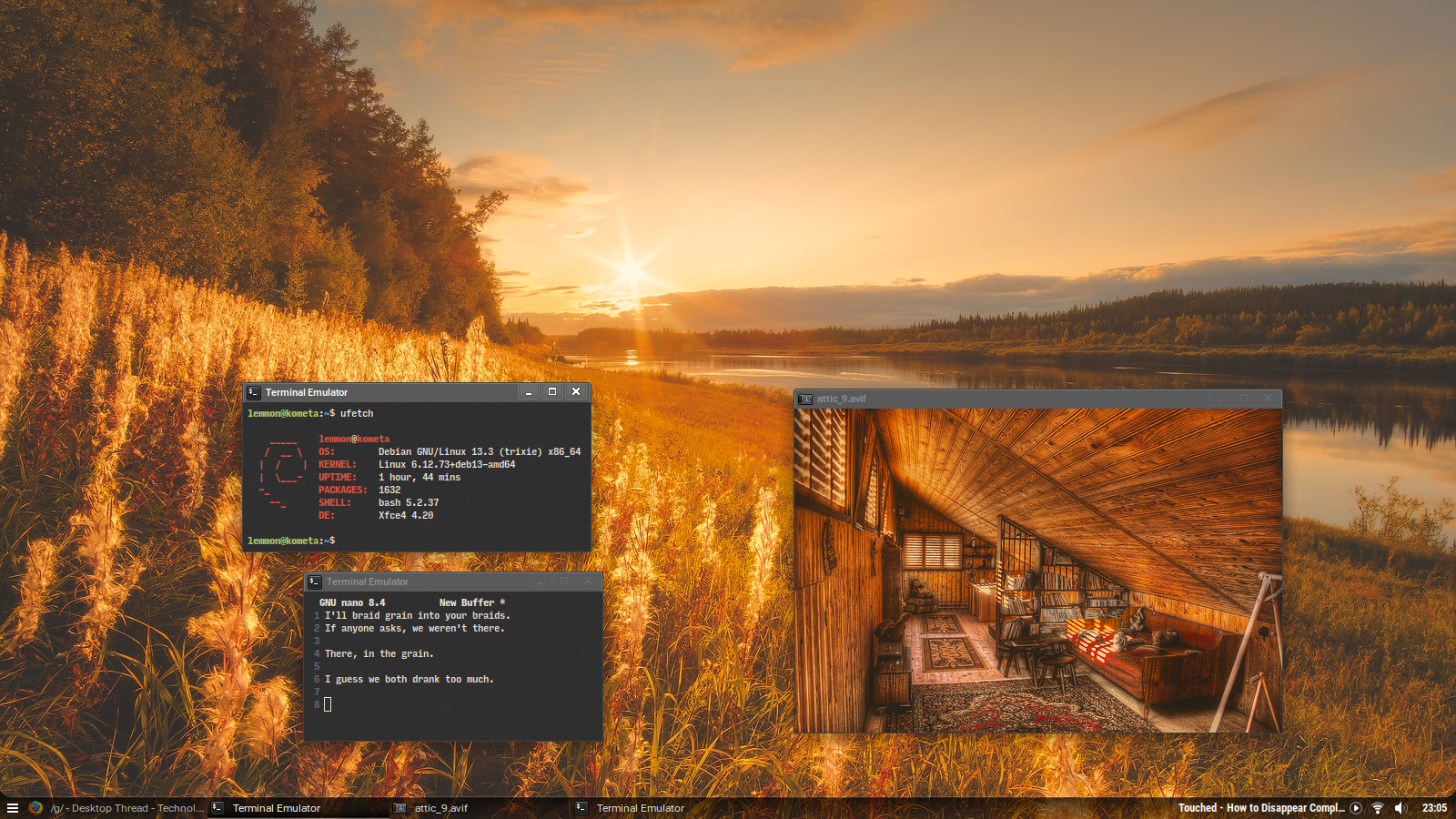Click the "KERNEL:" label in ufetch output
Image resolution: width=1456 pixels, height=819 pixels.
338,464
